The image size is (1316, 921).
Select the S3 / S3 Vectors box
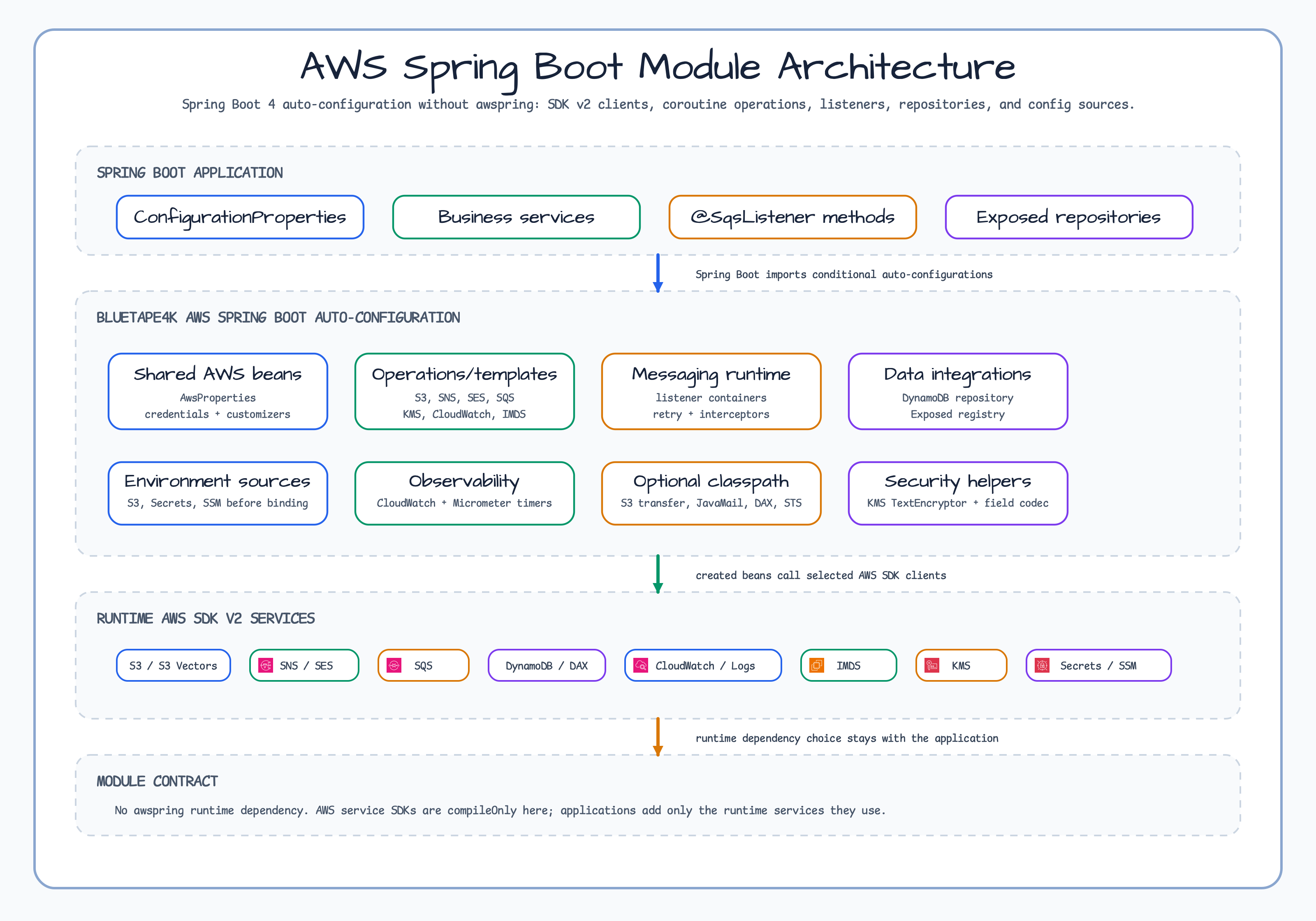point(174,665)
